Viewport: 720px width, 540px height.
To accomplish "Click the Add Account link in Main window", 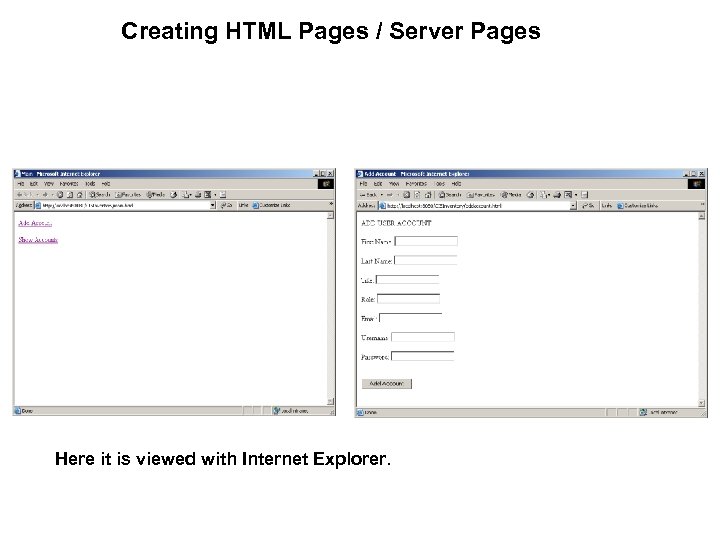I will 35,223.
